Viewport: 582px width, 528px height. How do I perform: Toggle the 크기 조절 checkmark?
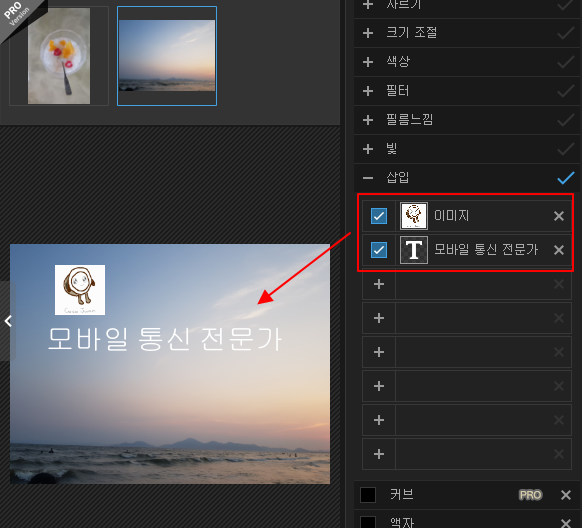coord(566,33)
